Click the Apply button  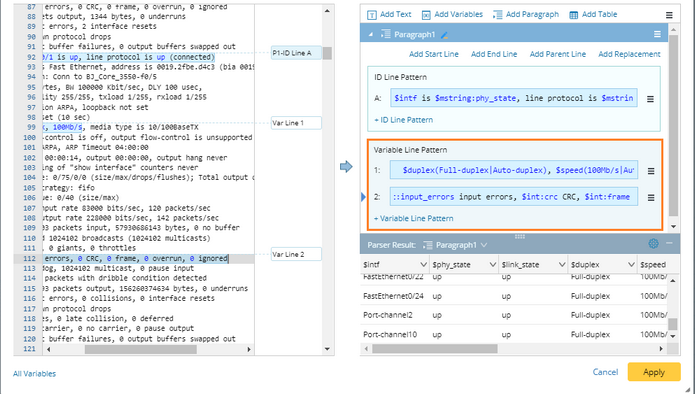pyautogui.click(x=654, y=372)
